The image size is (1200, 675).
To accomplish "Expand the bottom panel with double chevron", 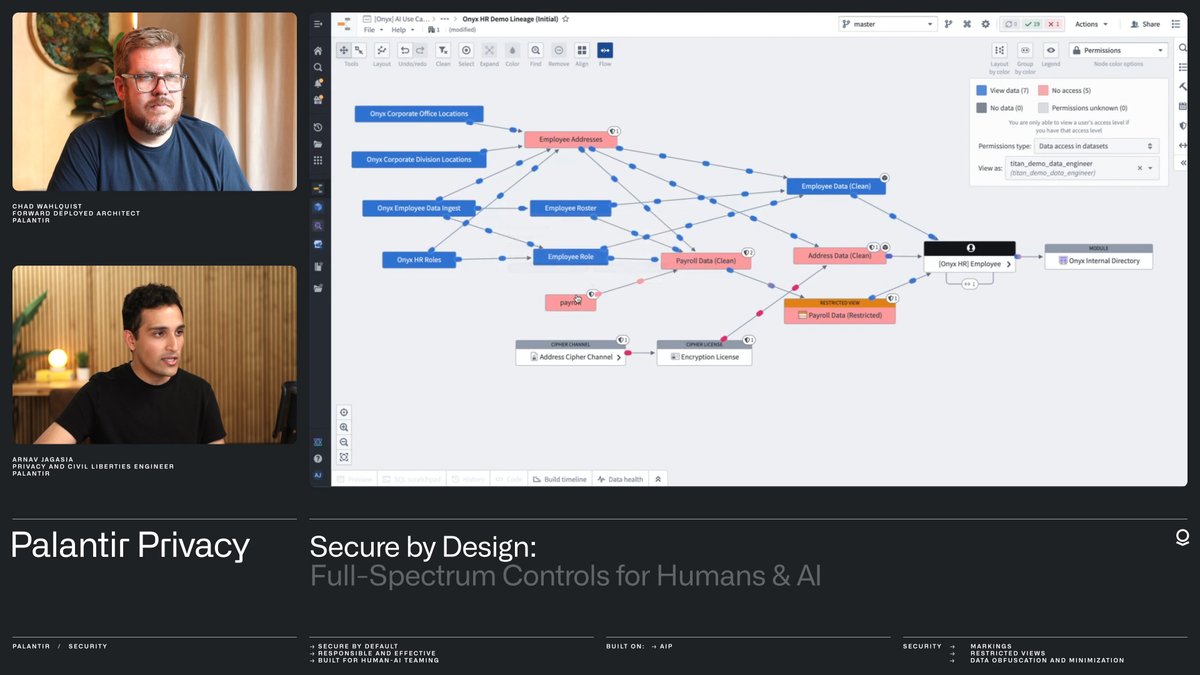I will click(658, 479).
